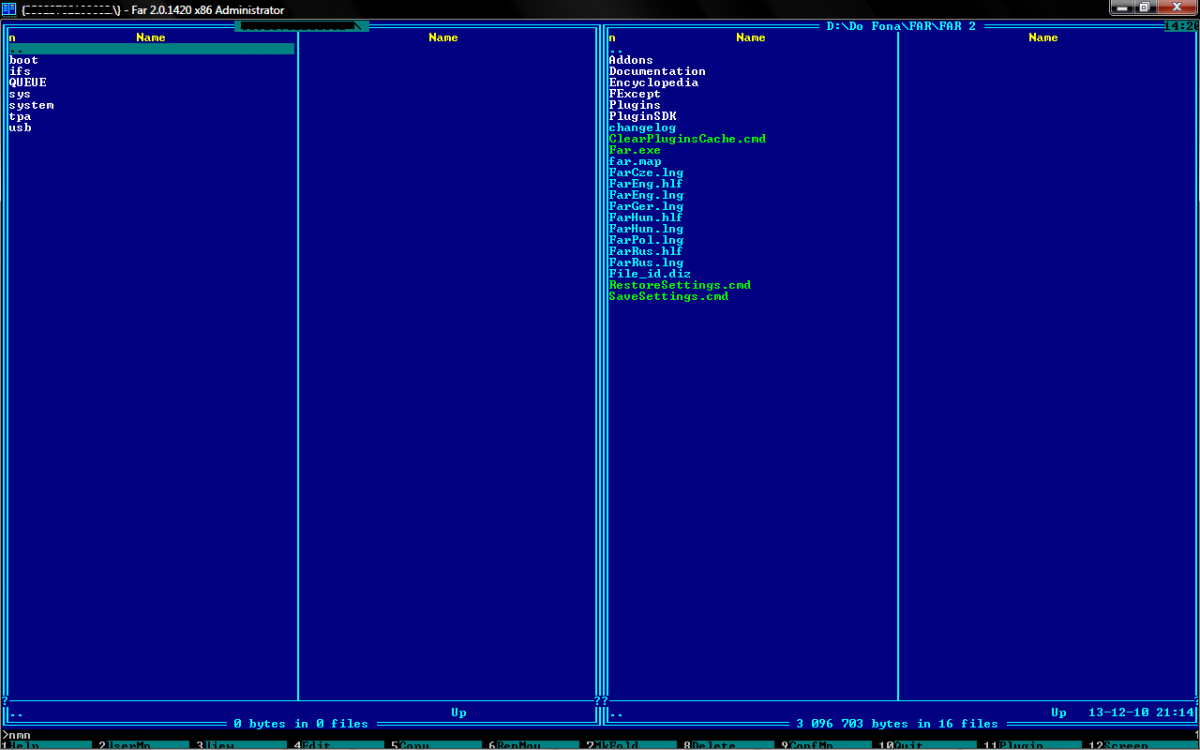Select the ifs folder in left panel
This screenshot has width=1200, height=750.
point(20,71)
